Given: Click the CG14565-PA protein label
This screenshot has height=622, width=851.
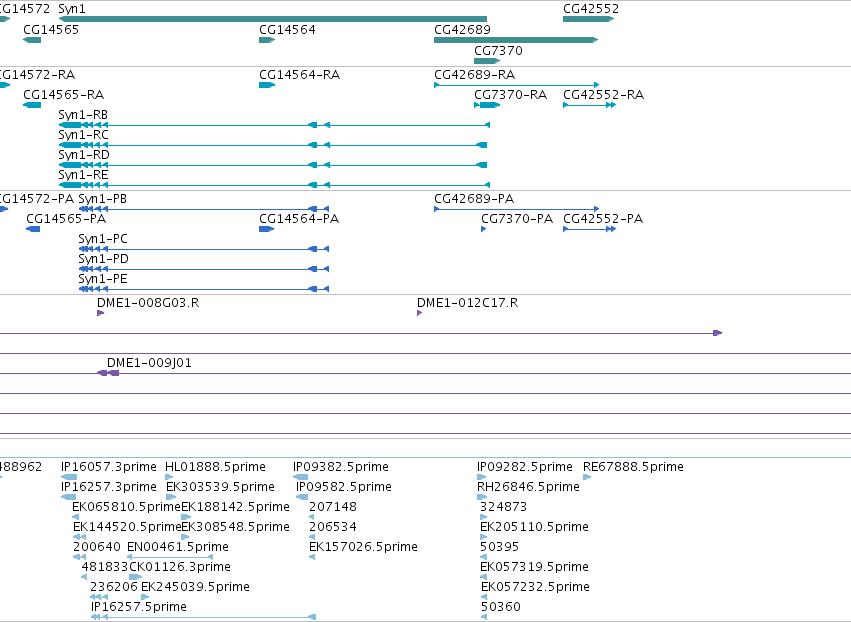Looking at the screenshot, I should [x=66, y=219].
